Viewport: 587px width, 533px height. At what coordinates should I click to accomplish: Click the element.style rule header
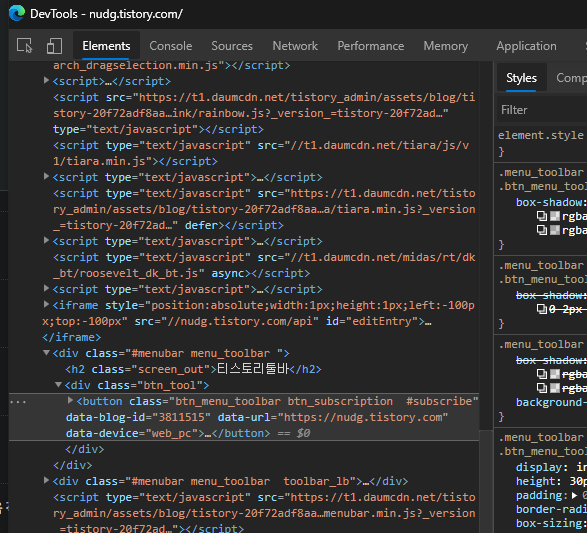coord(541,135)
